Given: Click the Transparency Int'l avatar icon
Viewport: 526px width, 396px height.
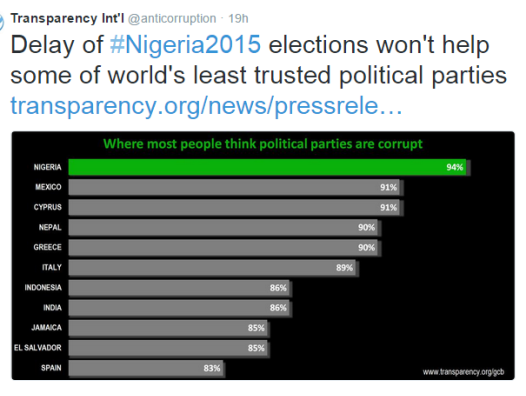Looking at the screenshot, I should click(x=1, y=22).
